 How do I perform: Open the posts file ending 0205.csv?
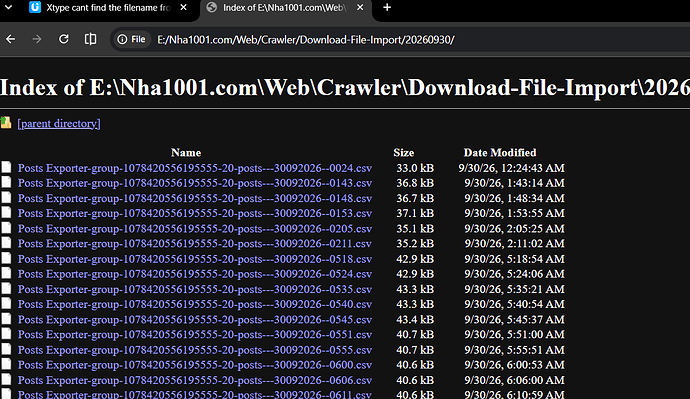(x=195, y=229)
